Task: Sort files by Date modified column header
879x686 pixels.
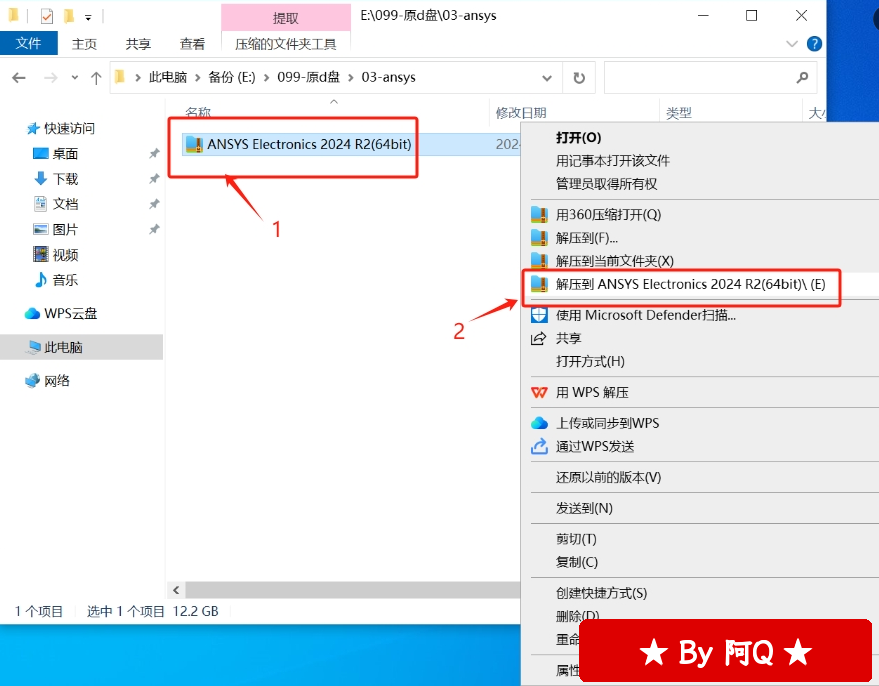Action: click(x=521, y=113)
